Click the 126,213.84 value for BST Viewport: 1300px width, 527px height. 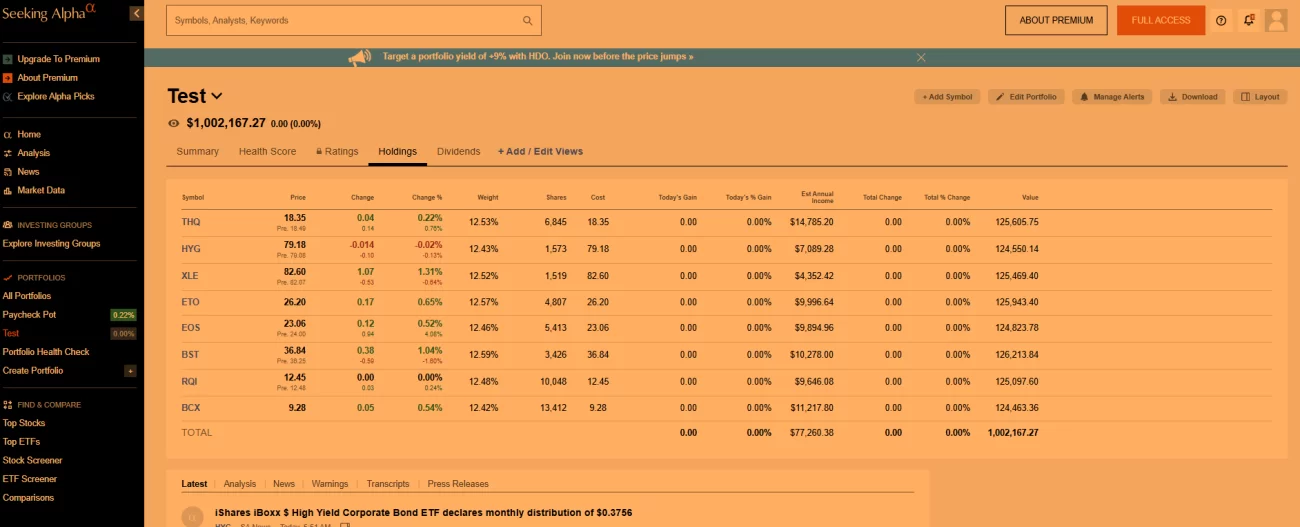(x=1017, y=355)
